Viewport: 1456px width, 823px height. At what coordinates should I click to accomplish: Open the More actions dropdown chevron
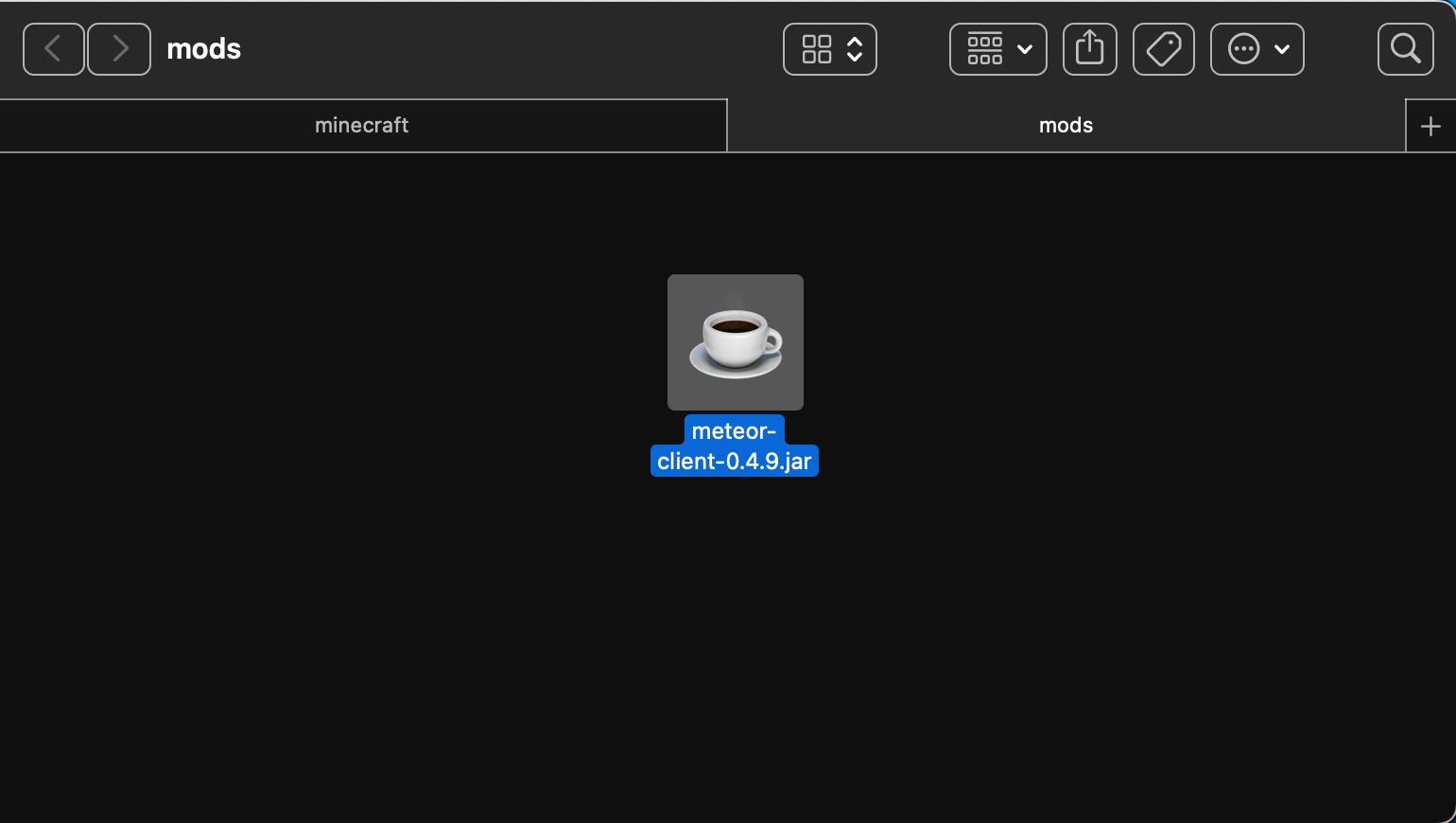coord(1282,48)
